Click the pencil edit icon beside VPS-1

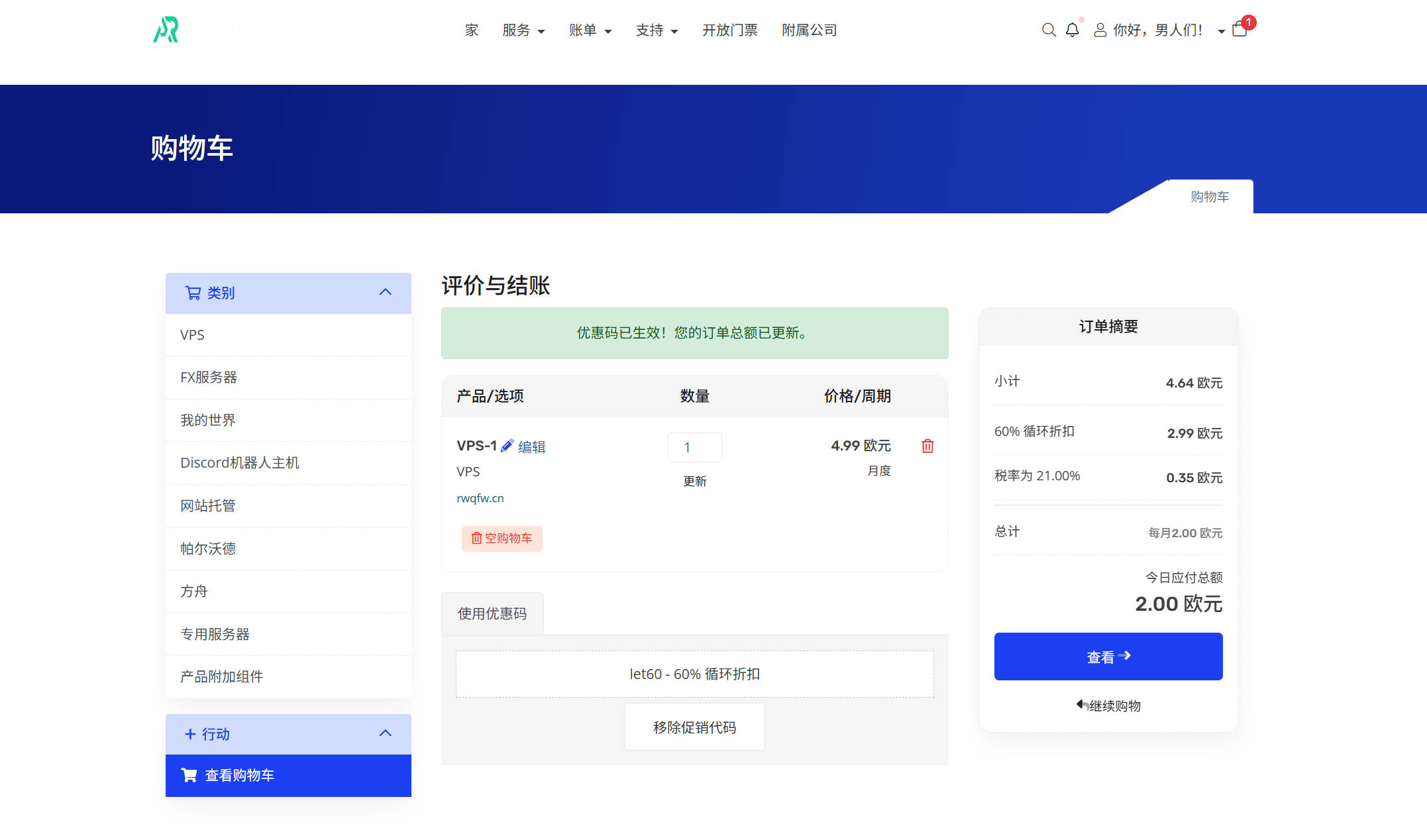click(x=507, y=446)
